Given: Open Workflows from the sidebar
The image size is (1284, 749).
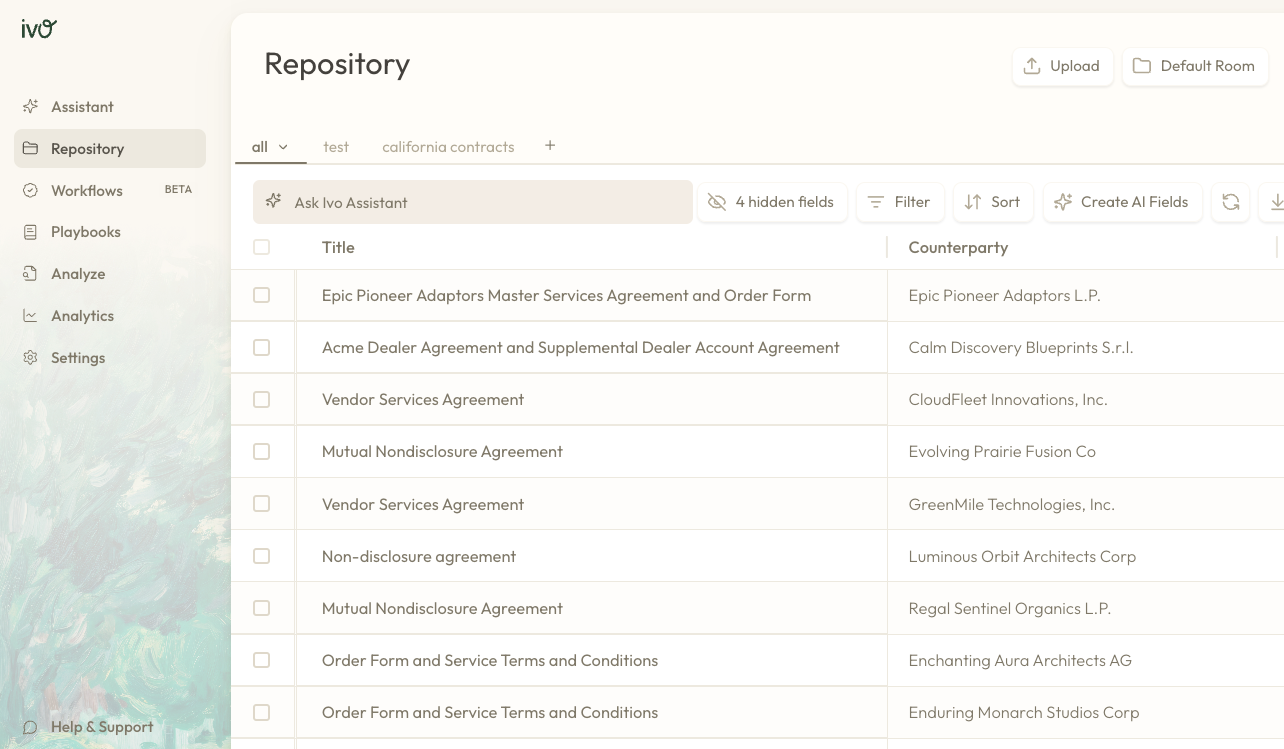Looking at the screenshot, I should (x=87, y=190).
